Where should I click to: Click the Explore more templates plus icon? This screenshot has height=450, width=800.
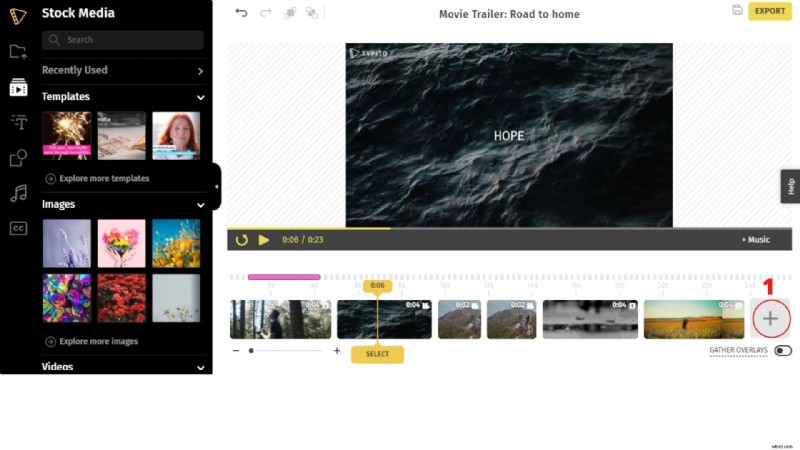click(51, 179)
